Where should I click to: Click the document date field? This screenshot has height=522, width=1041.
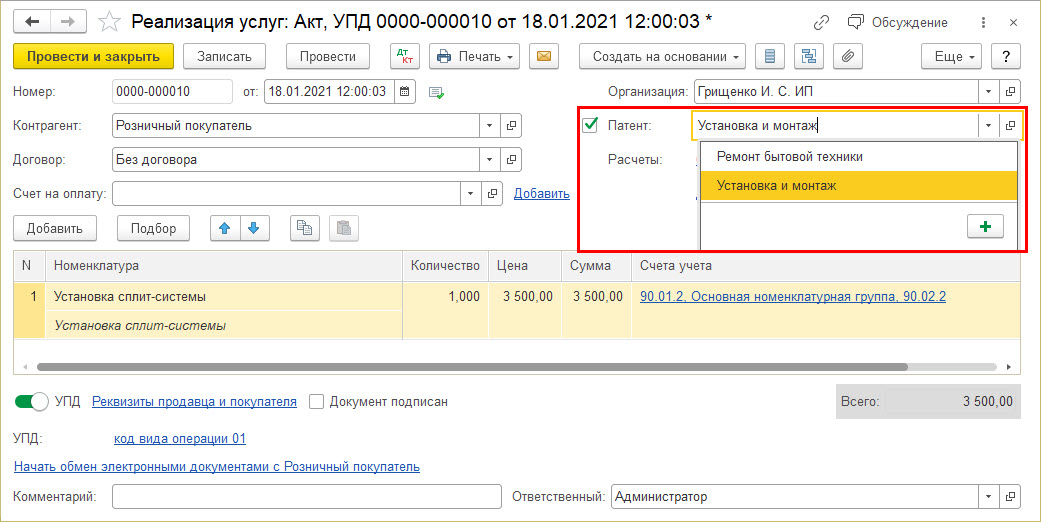tap(329, 92)
